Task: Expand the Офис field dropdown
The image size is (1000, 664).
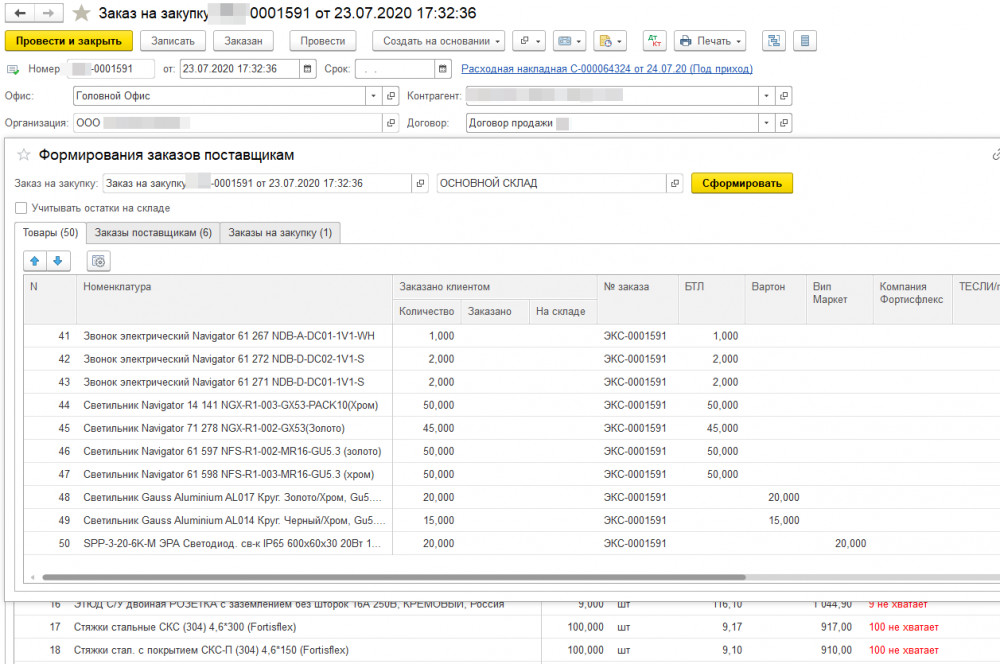Action: click(x=375, y=96)
